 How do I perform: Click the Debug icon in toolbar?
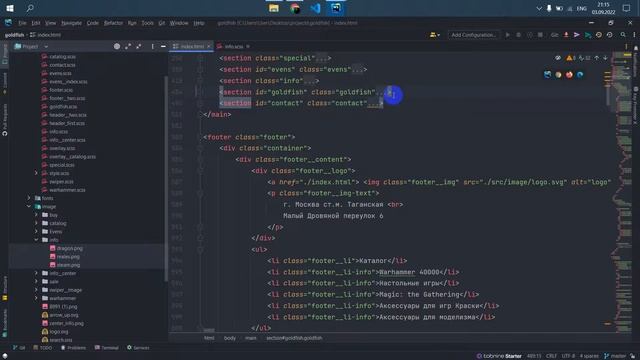pyautogui.click(x=519, y=35)
